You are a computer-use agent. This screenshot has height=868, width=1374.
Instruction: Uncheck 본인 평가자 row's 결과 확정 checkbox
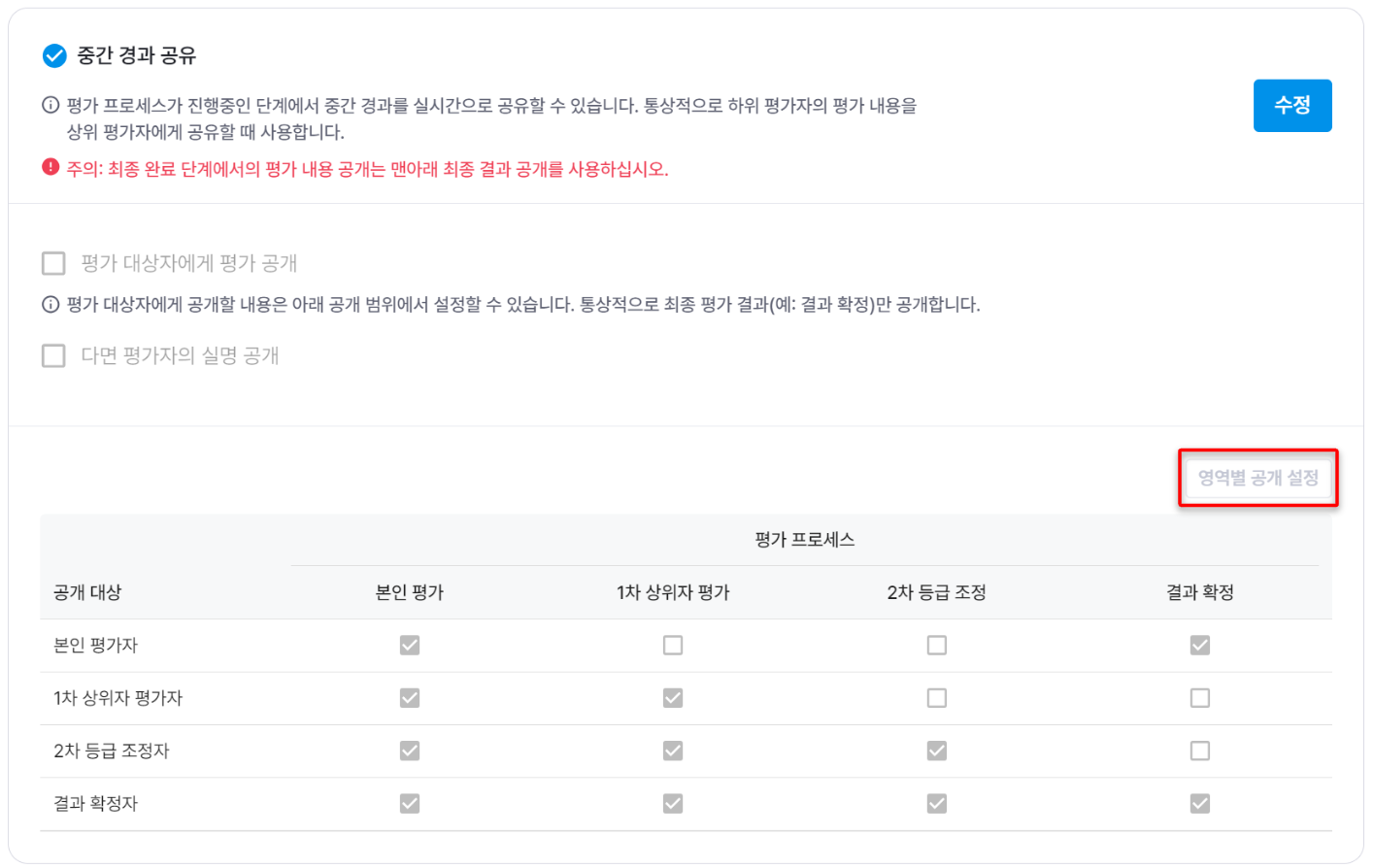pos(1200,646)
